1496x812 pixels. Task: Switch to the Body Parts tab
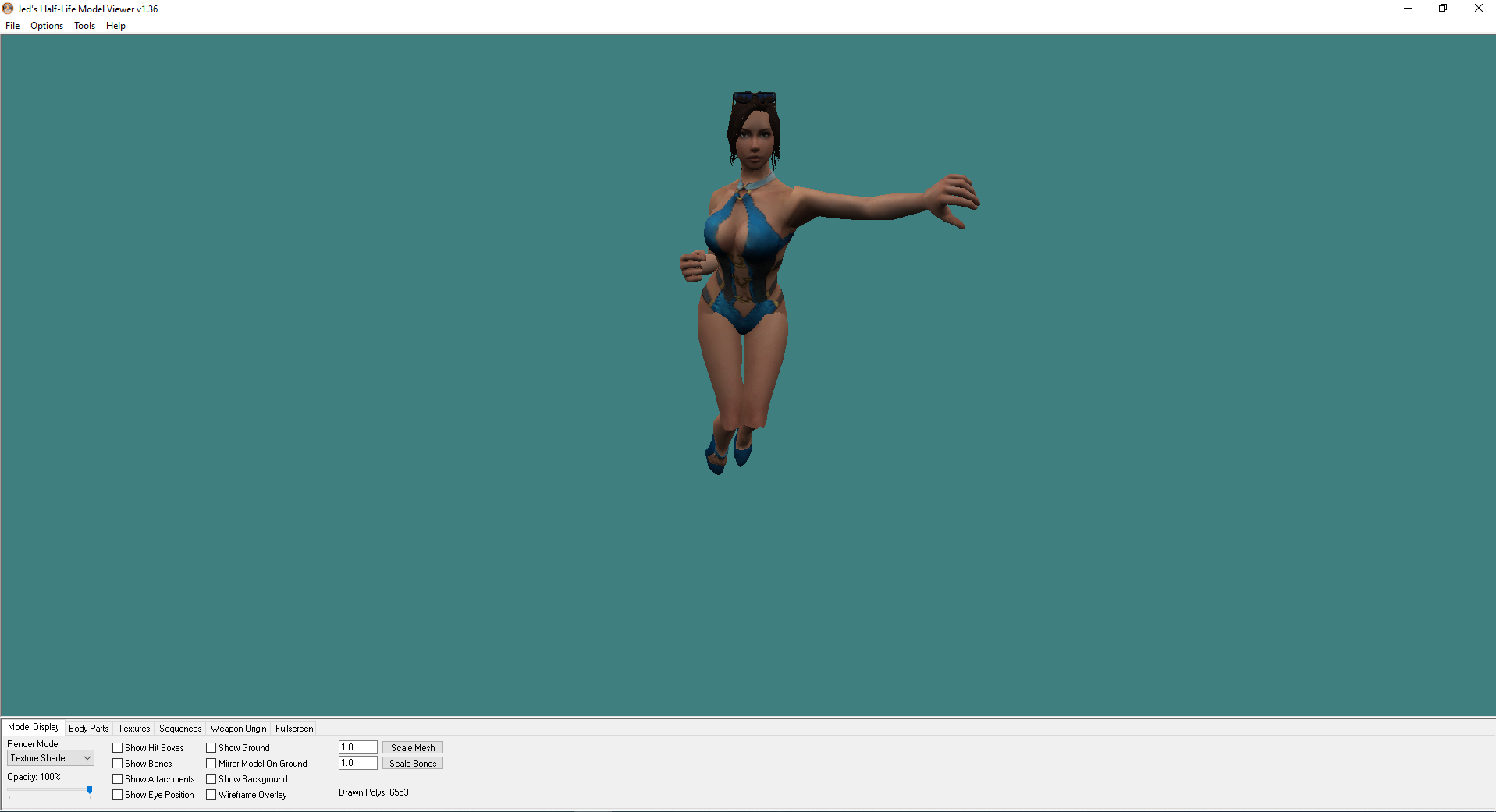[x=89, y=729]
